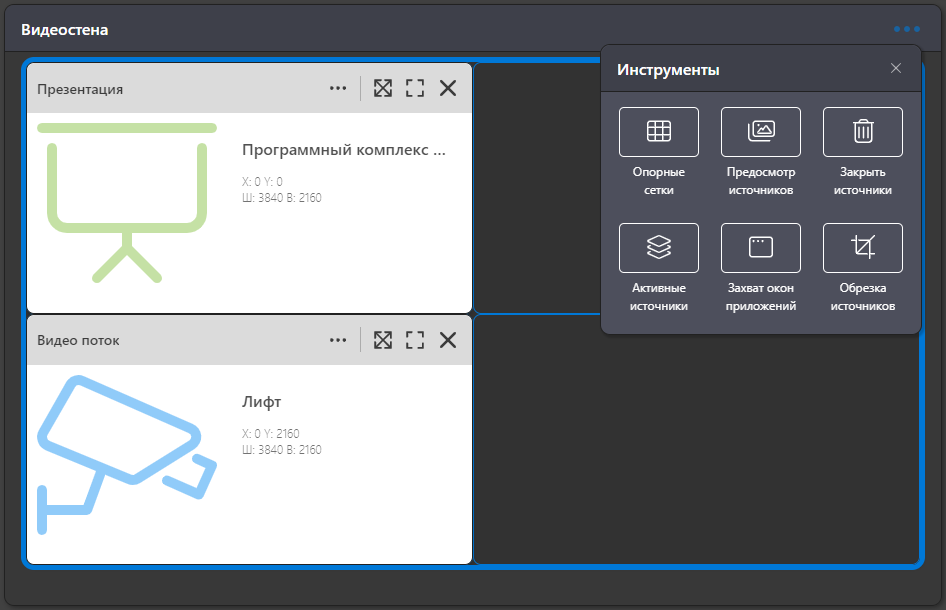Close the Презентация source window
Screen dimensions: 946x610
tap(448, 88)
